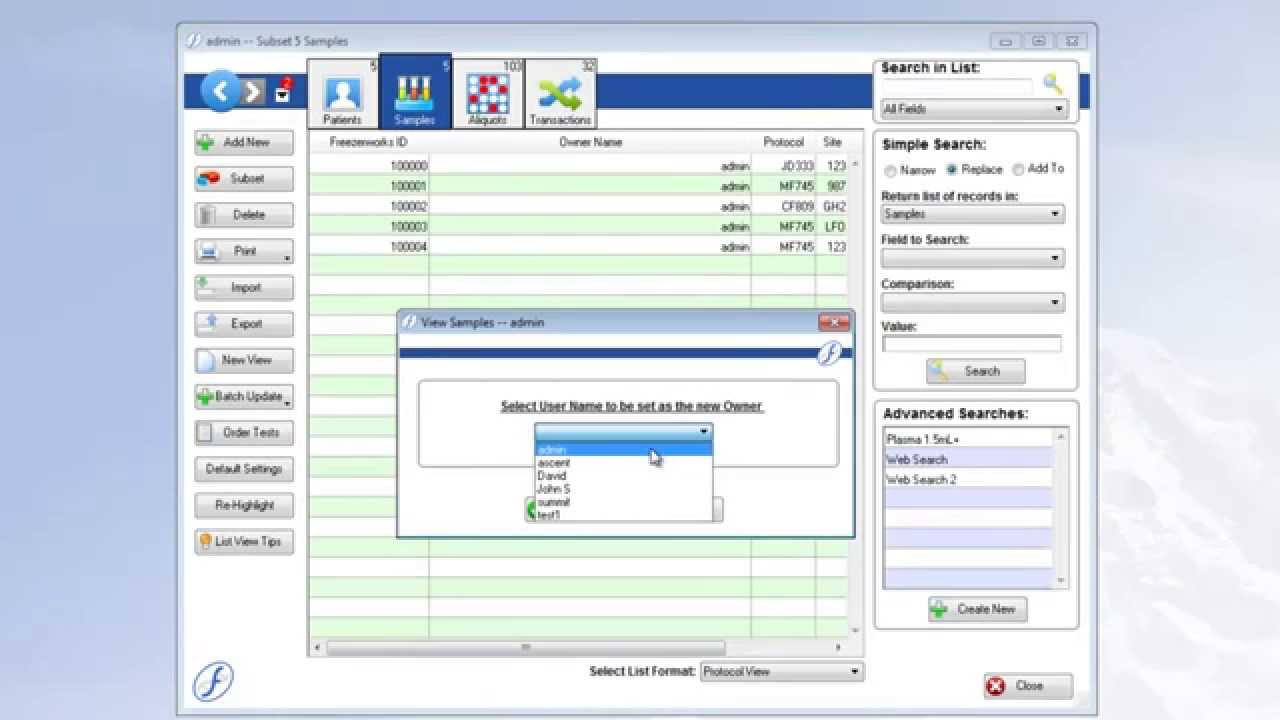Select sample row 100003
Viewport: 1280px width, 720px height.
click(x=578, y=226)
